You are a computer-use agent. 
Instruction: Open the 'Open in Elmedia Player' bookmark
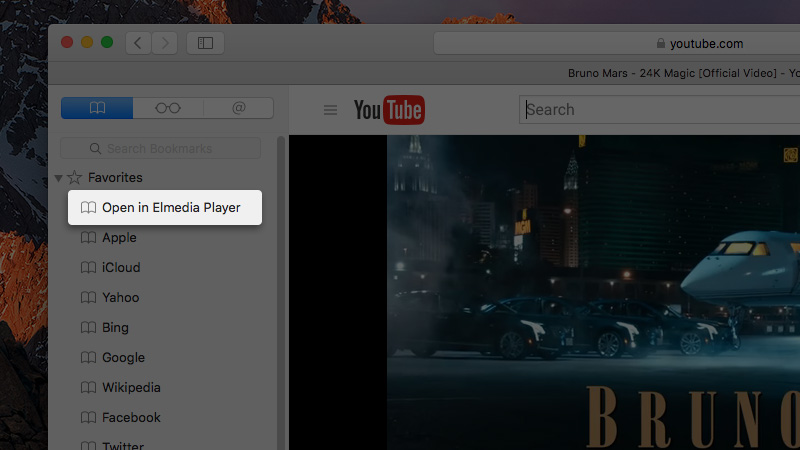click(165, 208)
